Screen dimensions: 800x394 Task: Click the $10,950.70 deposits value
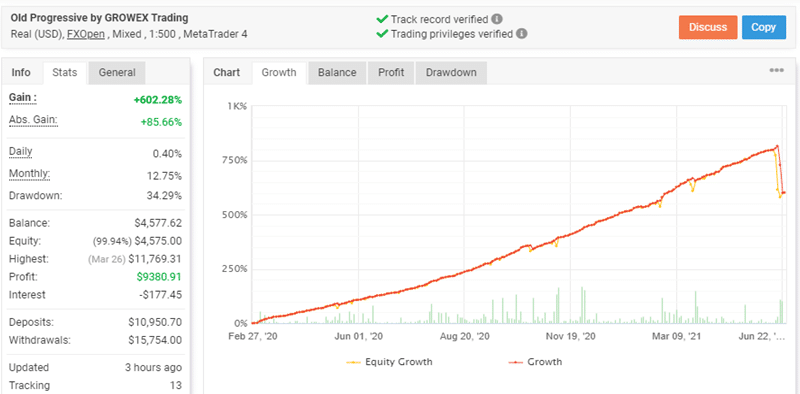point(155,323)
